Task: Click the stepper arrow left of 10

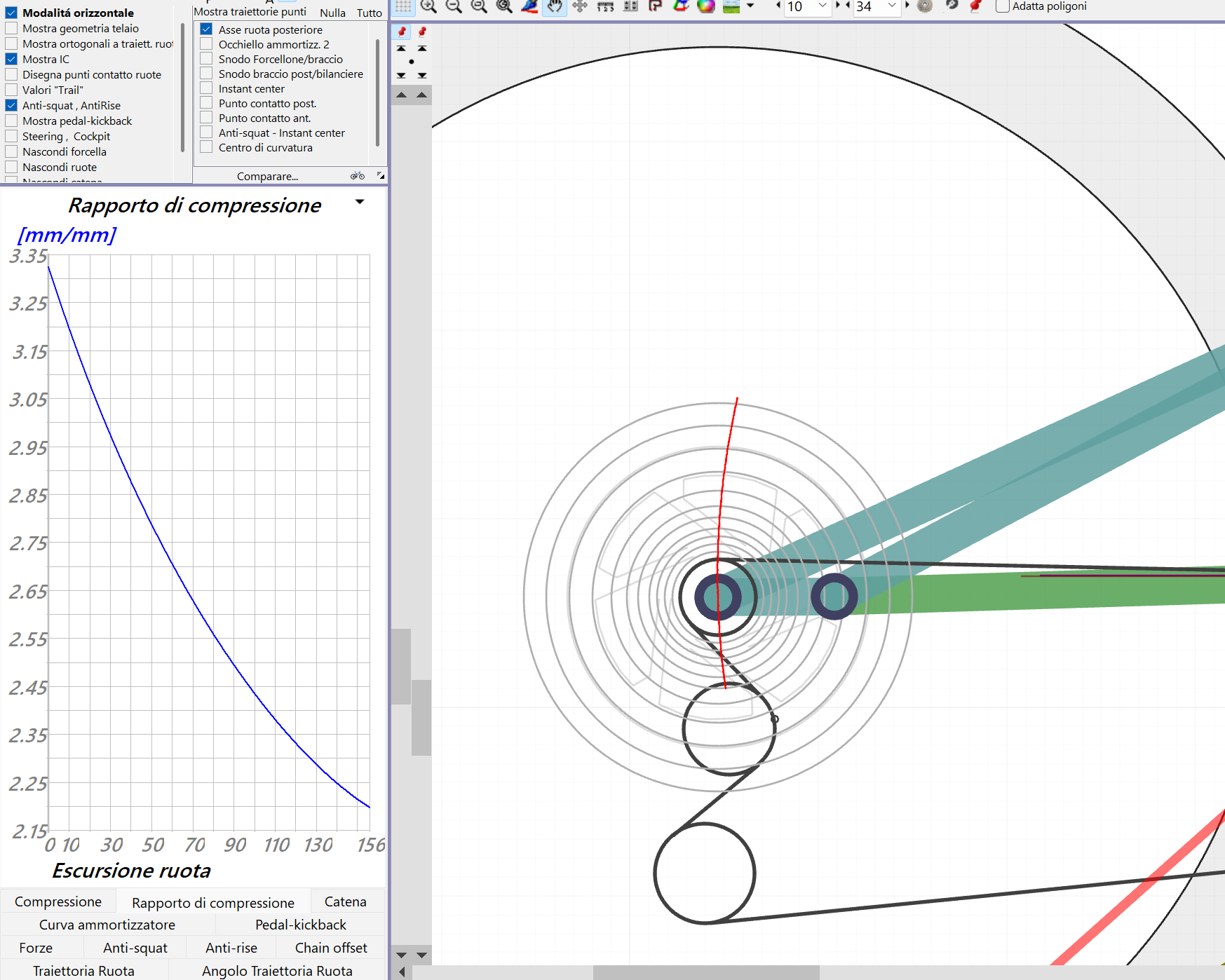Action: click(778, 6)
